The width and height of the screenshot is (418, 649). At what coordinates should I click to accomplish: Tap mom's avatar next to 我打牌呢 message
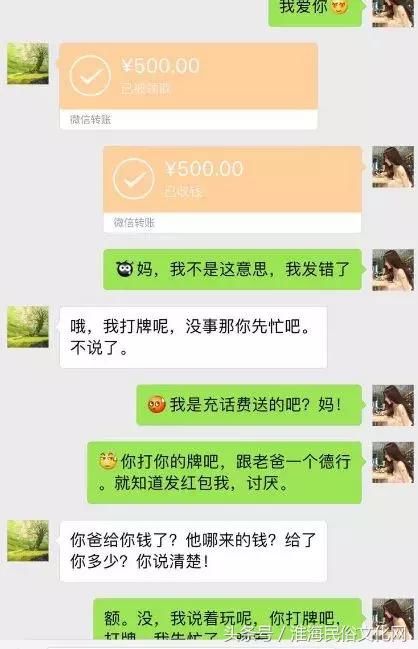pos(28,327)
